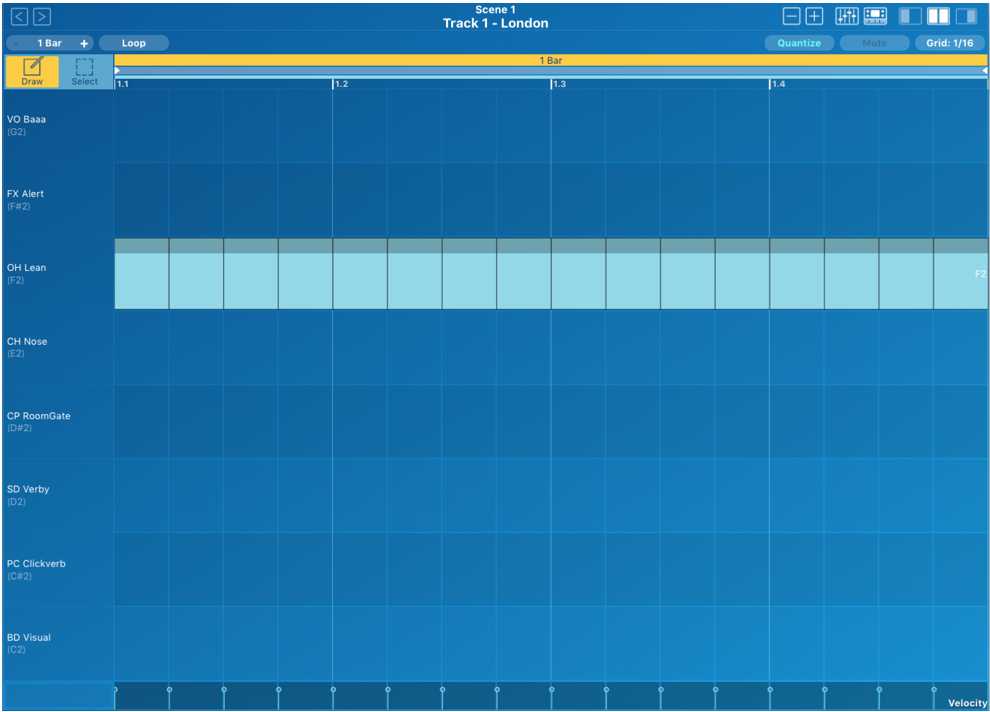
Task: Preview the SD Verby (D2) lane
Action: point(58,495)
